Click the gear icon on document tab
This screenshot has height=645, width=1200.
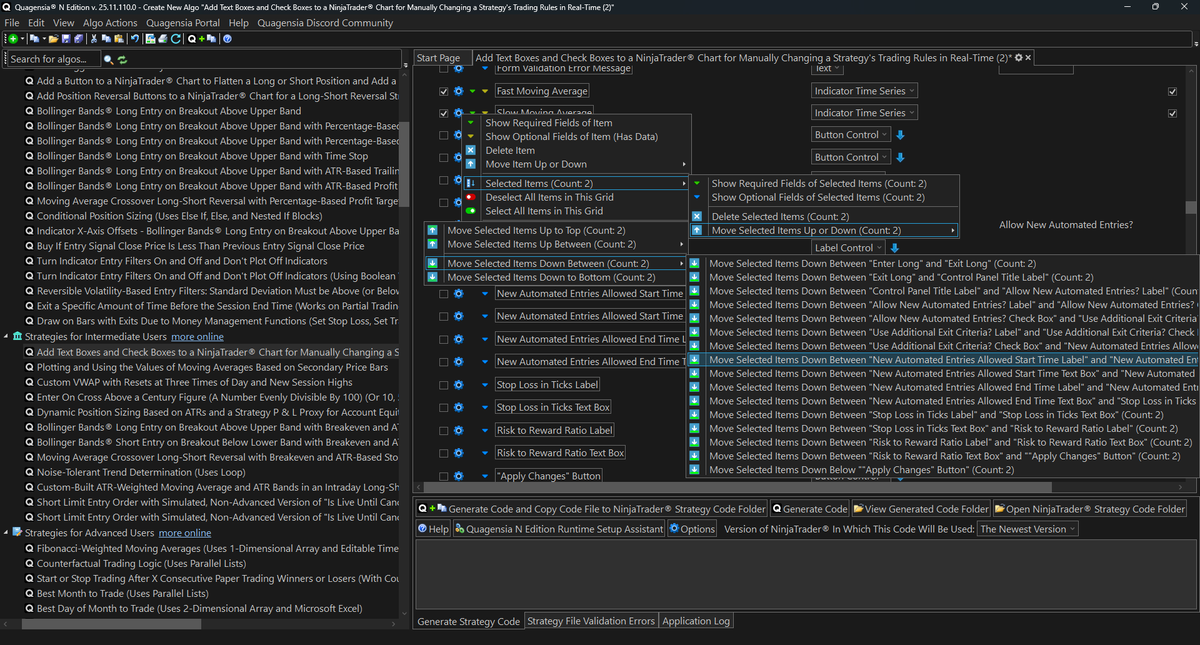pos(1019,58)
